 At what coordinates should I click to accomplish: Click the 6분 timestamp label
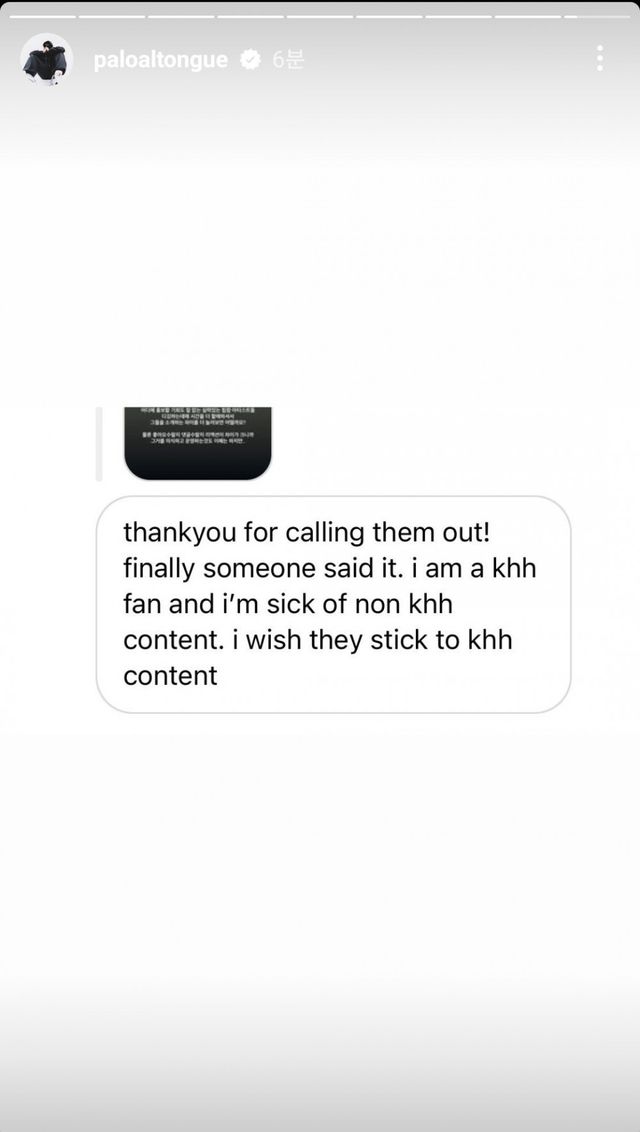click(x=288, y=60)
